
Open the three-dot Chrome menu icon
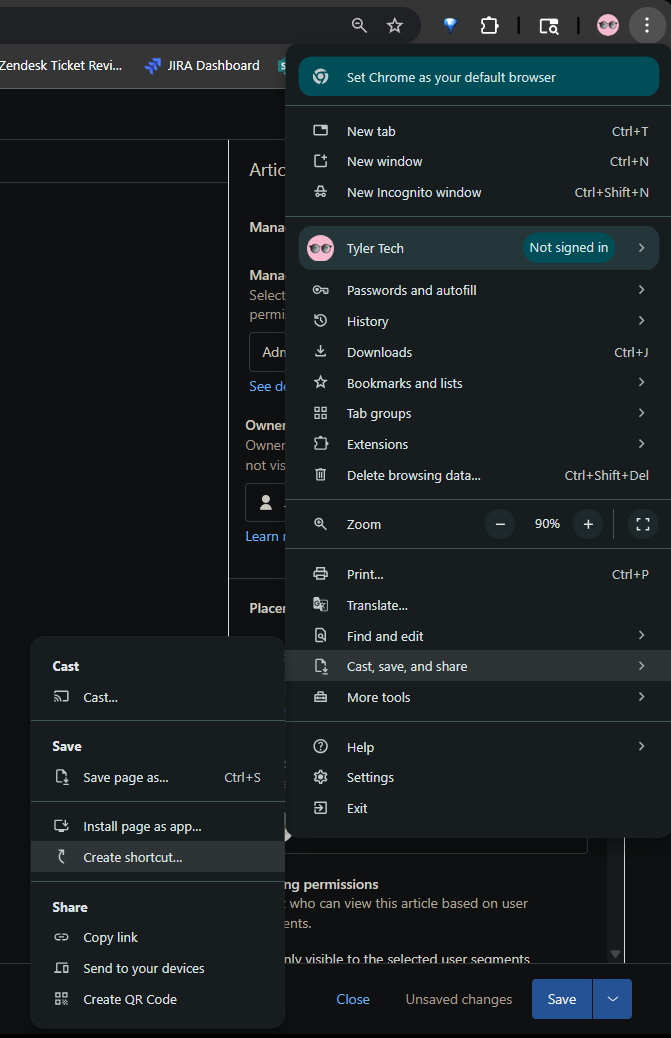647,25
